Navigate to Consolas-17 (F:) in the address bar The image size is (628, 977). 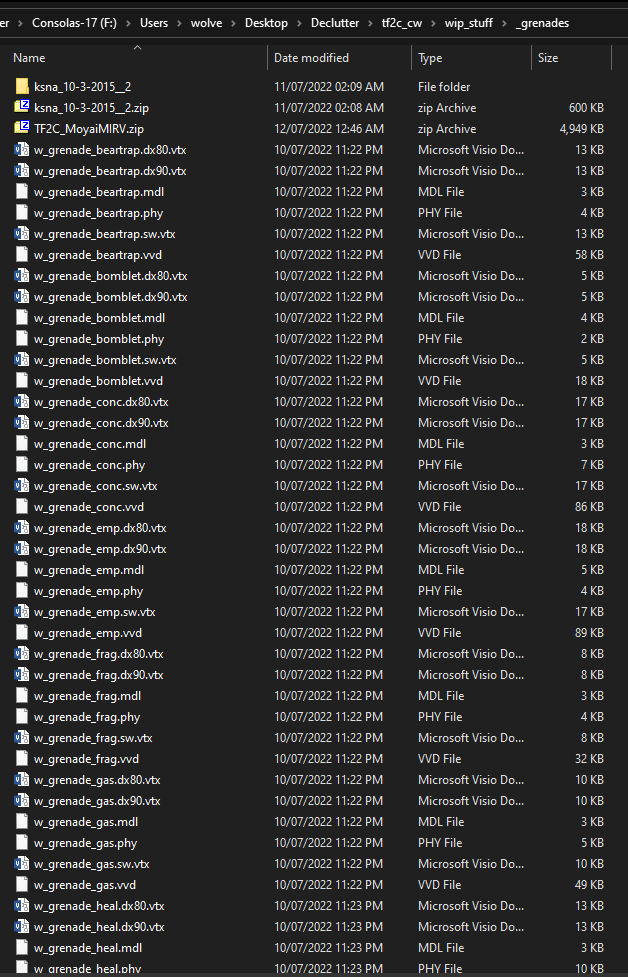pyautogui.click(x=74, y=23)
